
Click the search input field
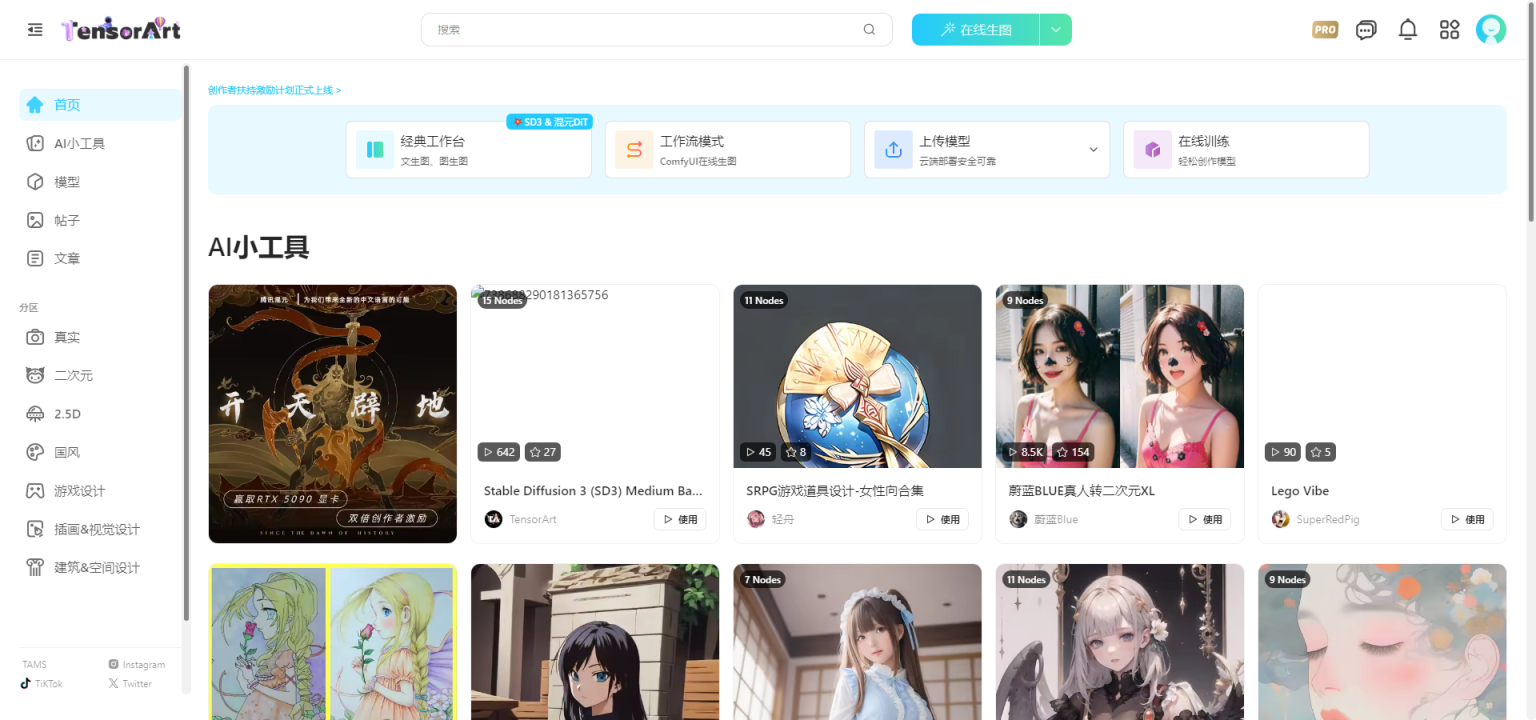coord(640,29)
